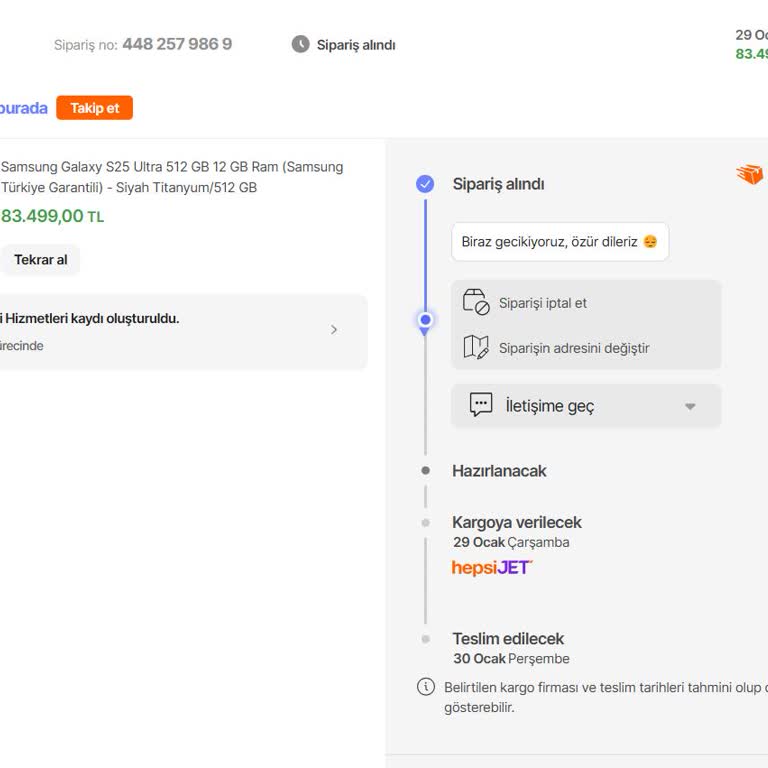Expand the İletişime geç dropdown arrow
The width and height of the screenshot is (768, 768).
tap(690, 406)
